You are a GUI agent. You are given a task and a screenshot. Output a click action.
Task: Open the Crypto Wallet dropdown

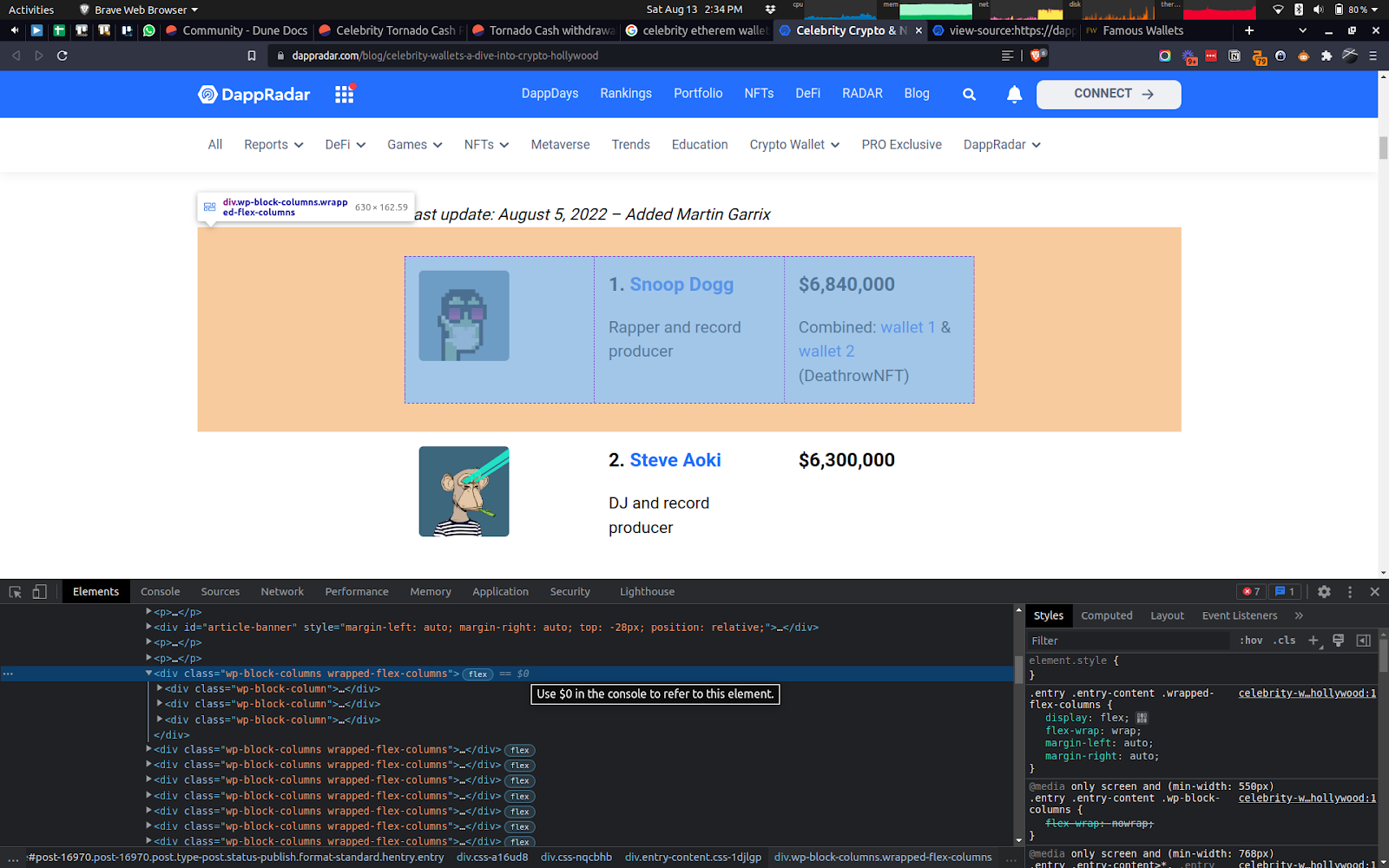coord(794,145)
